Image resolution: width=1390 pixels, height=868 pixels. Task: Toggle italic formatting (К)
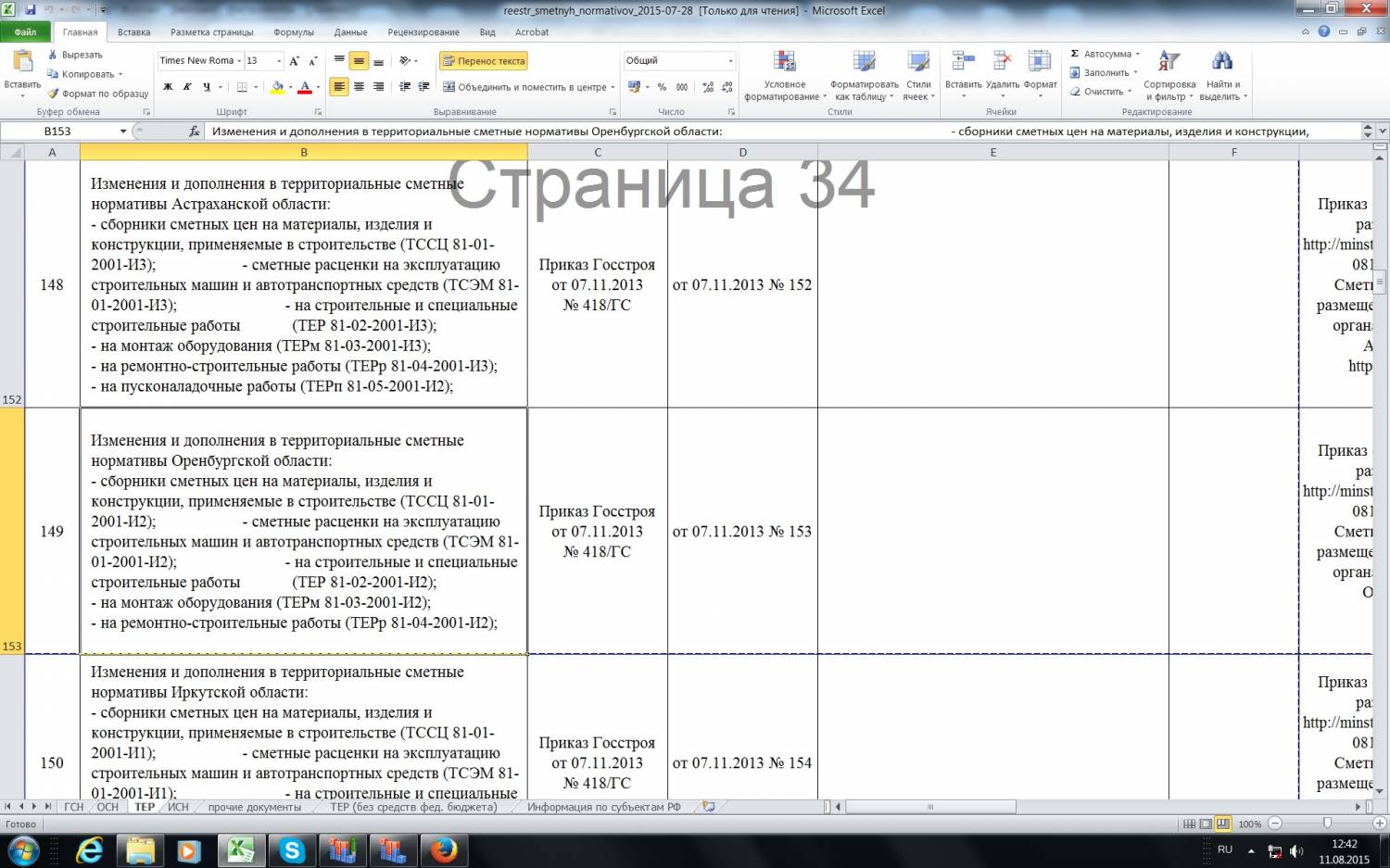click(x=187, y=87)
